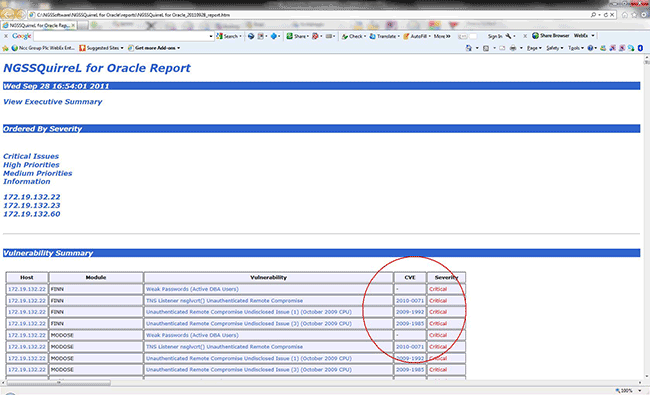Expand the Google search box dropdown arrow
This screenshot has height=395, width=650.
point(211,36)
